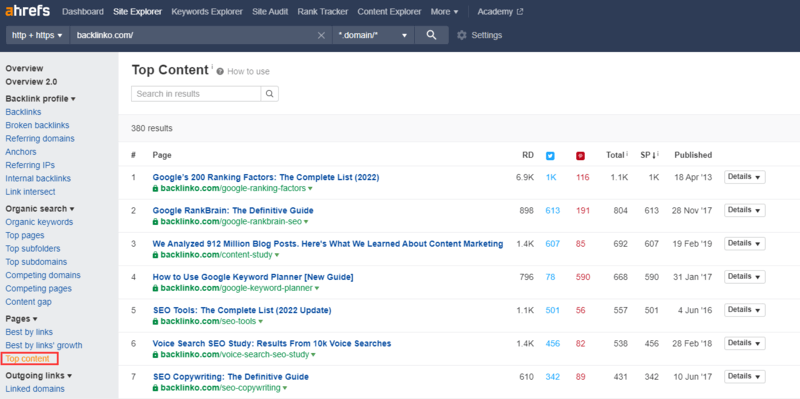Click lock icon on seo-tools URL
Viewport: 800px width, 399px height.
156,321
